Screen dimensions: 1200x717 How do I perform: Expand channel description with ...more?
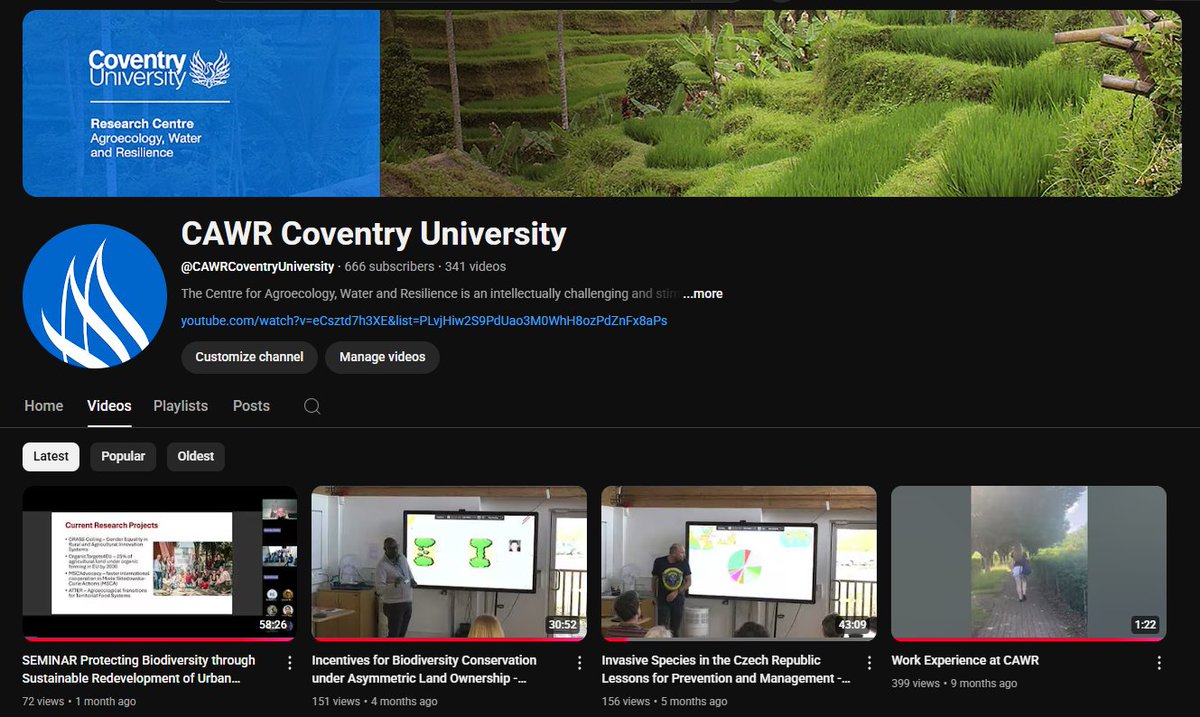coord(703,294)
